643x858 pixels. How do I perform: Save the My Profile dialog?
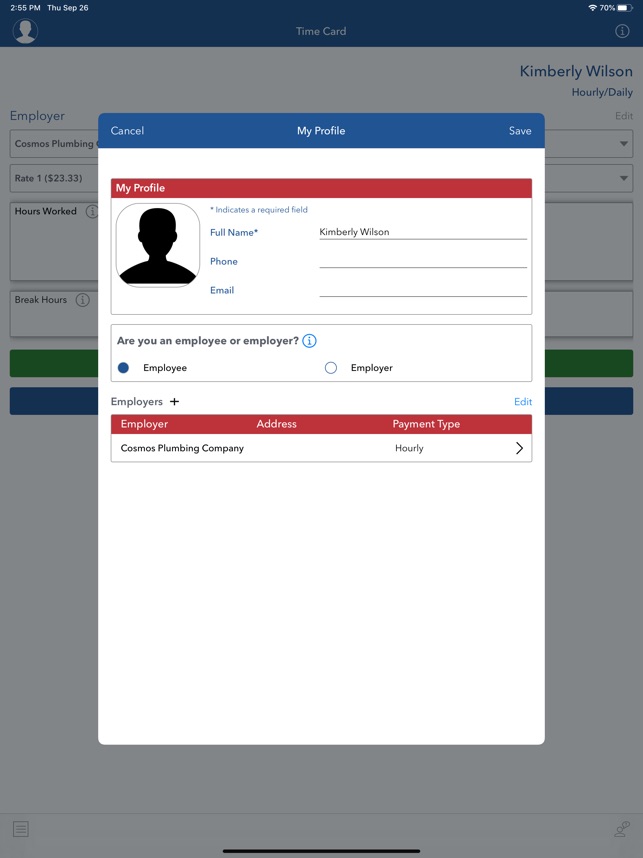click(520, 131)
